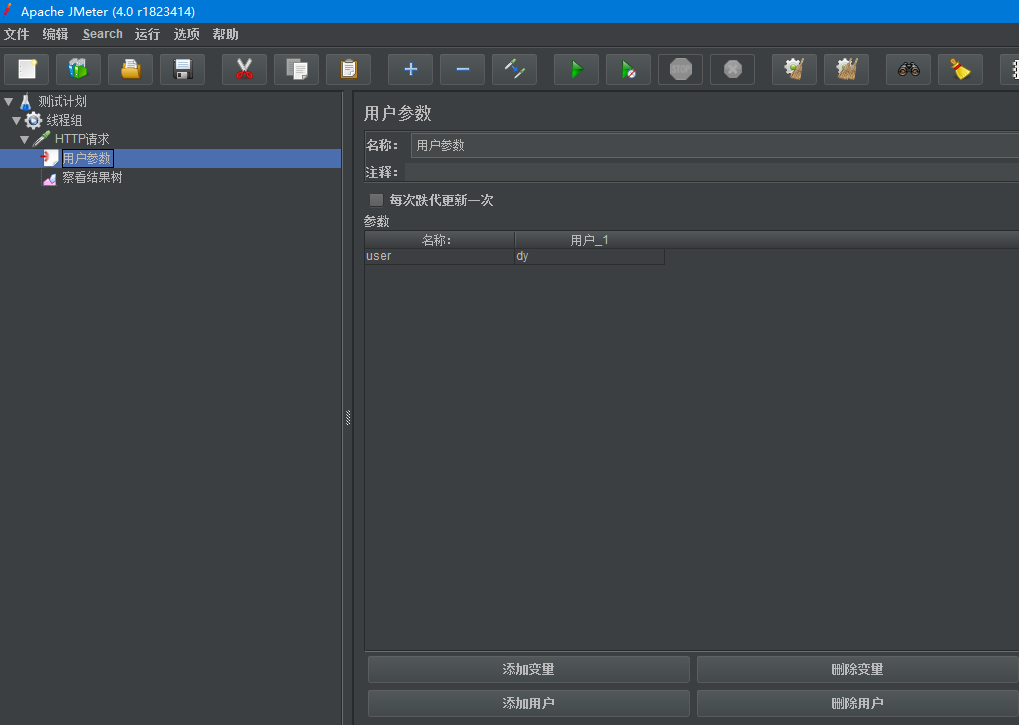This screenshot has height=725, width=1019.
Task: Click the Paste clipboard icon
Action: point(348,69)
